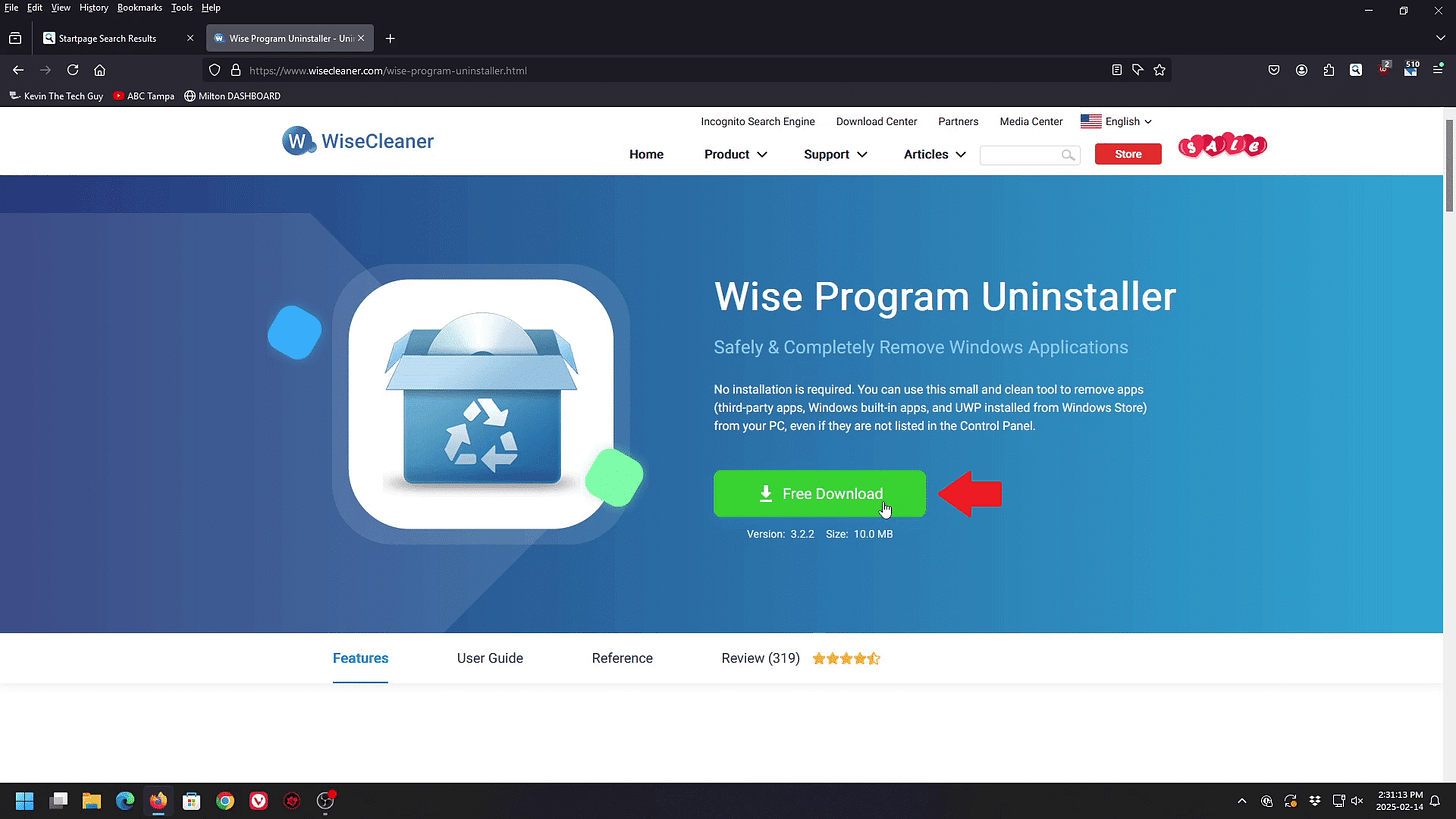Expand the Support dropdown menu
1456x819 pixels.
point(835,154)
